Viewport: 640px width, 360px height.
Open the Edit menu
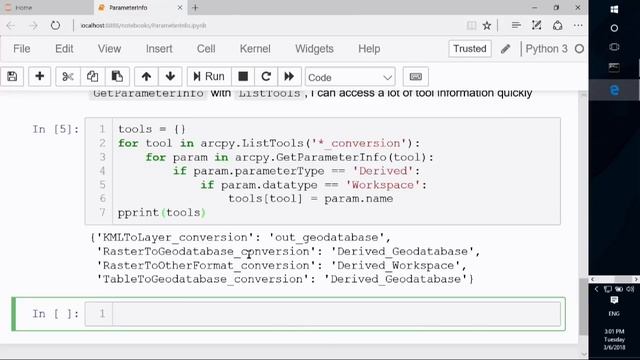64,49
